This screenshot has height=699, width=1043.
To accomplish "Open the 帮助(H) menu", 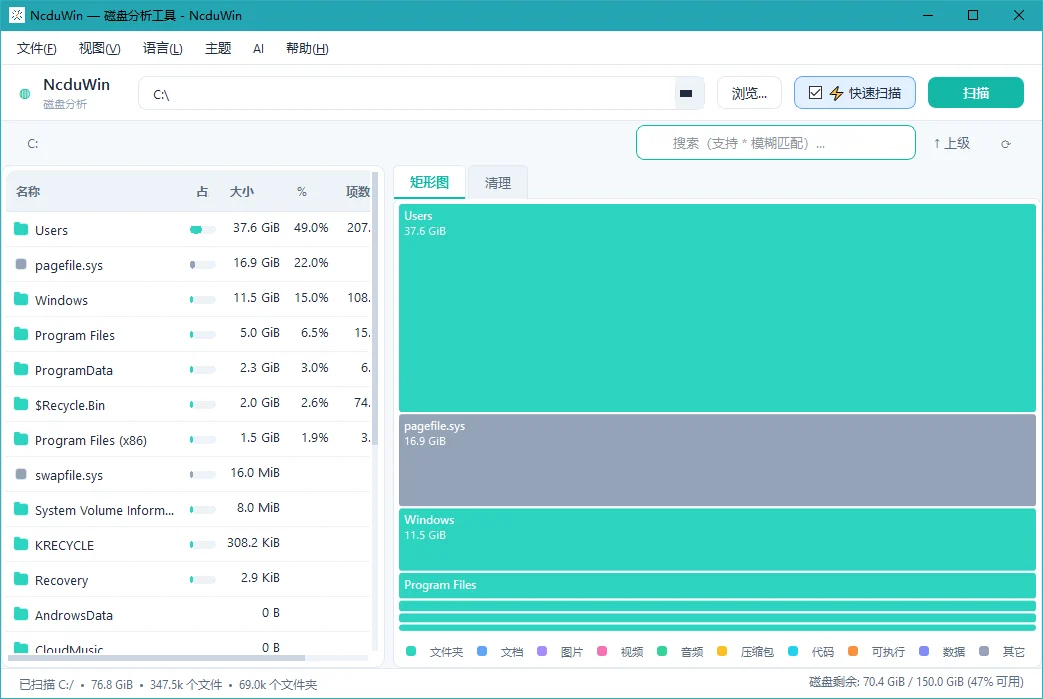I will pyautogui.click(x=307, y=49).
